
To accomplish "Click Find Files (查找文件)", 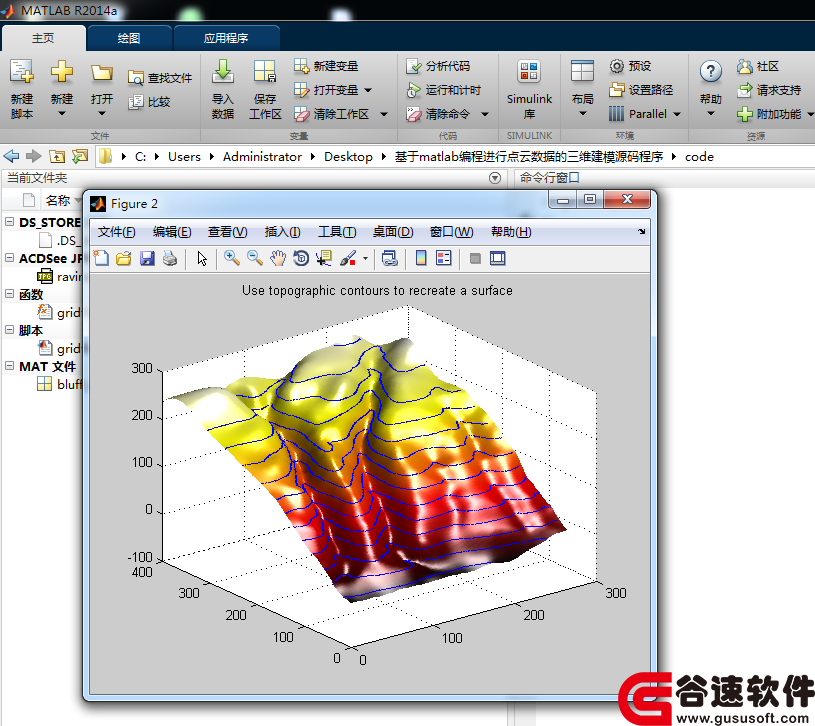I will pyautogui.click(x=160, y=78).
